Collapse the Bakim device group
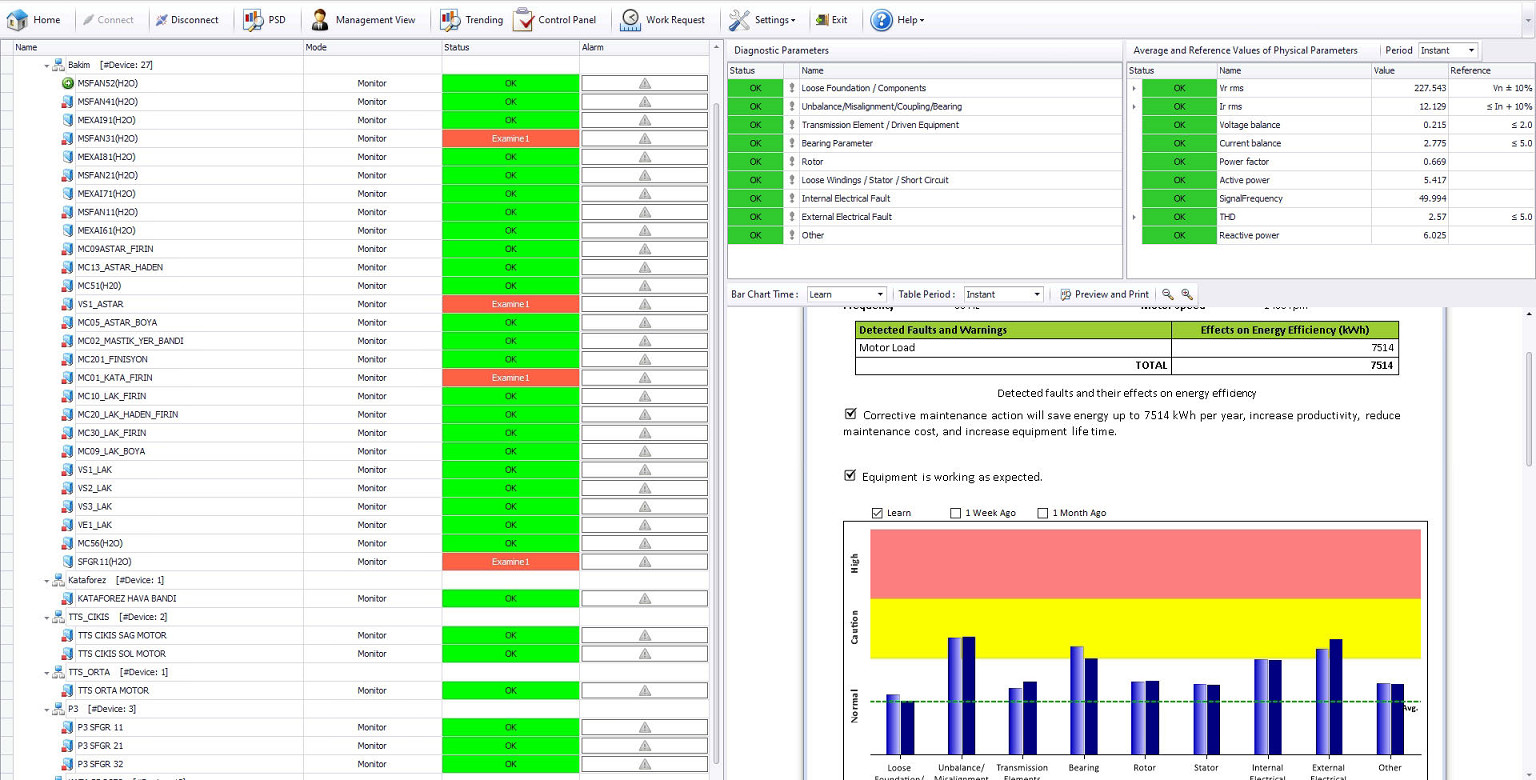1536x780 pixels. (46, 65)
